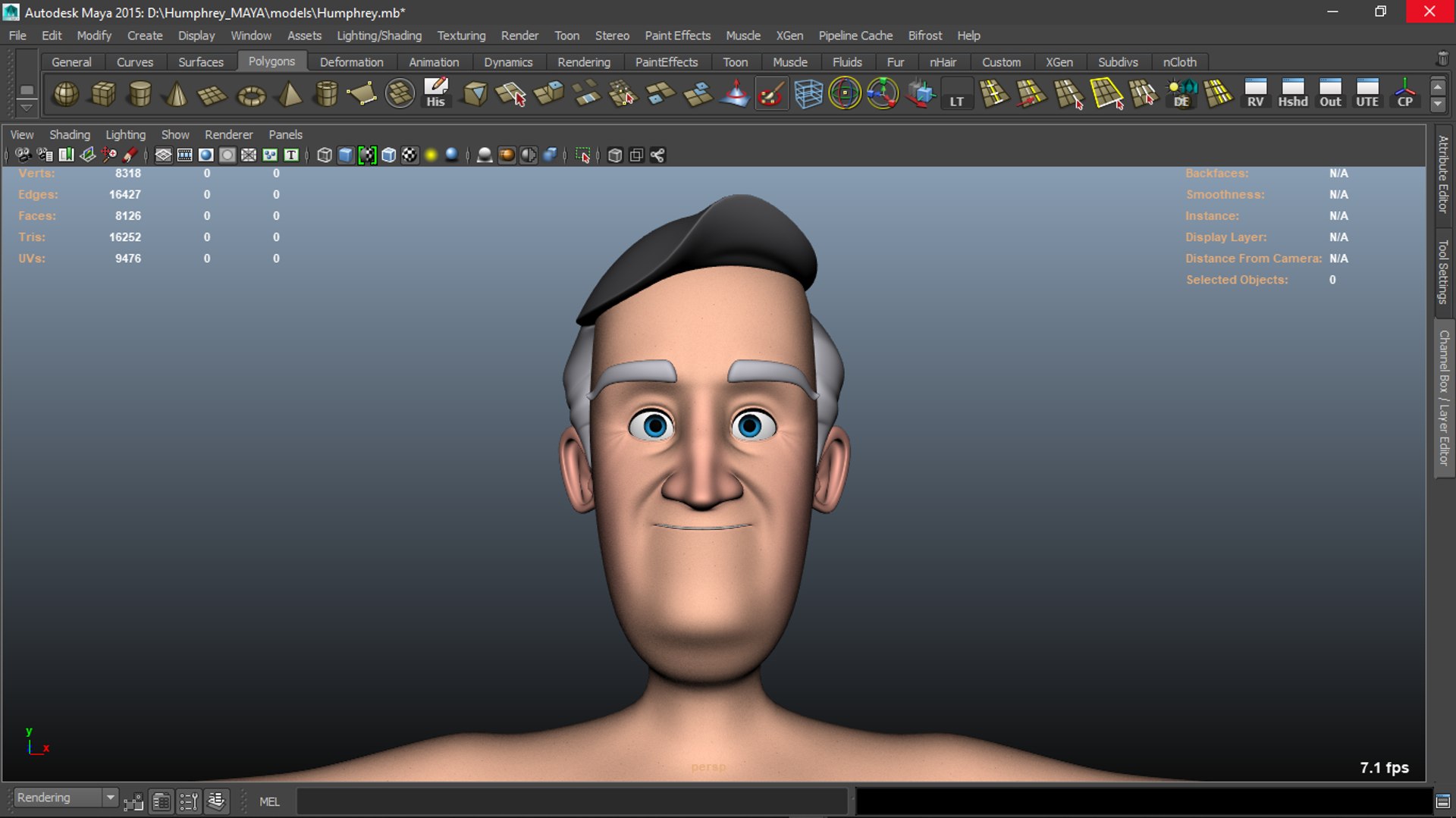This screenshot has height=818, width=1456.
Task: Toggle the viewport grid display
Action: coord(163,155)
